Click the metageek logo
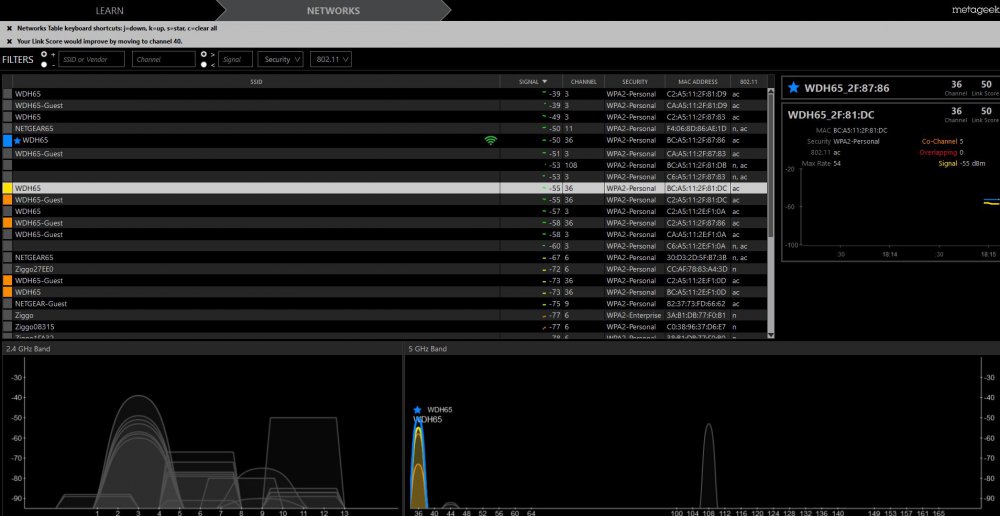Screen dimensions: 1000x516 point(976,10)
